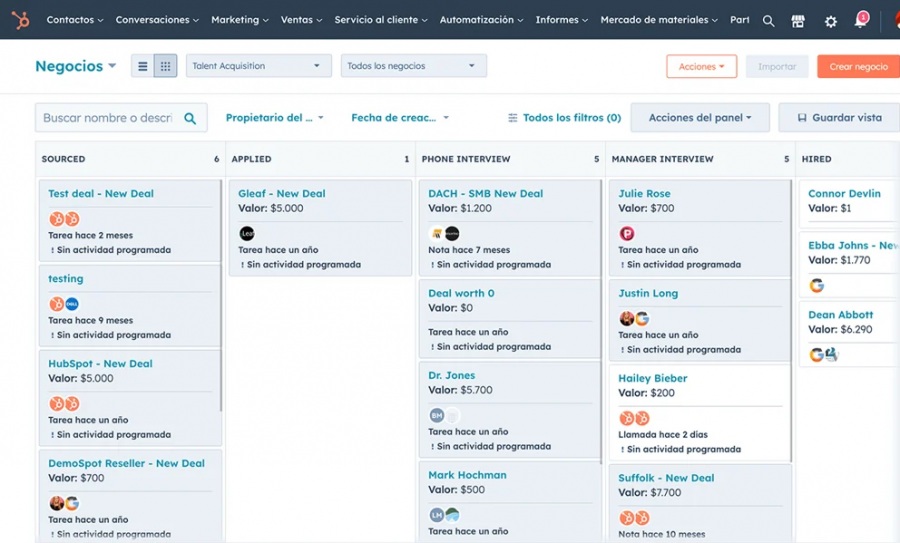The image size is (900, 543).
Task: Open Dean Abbott deal link
Action: 841,315
